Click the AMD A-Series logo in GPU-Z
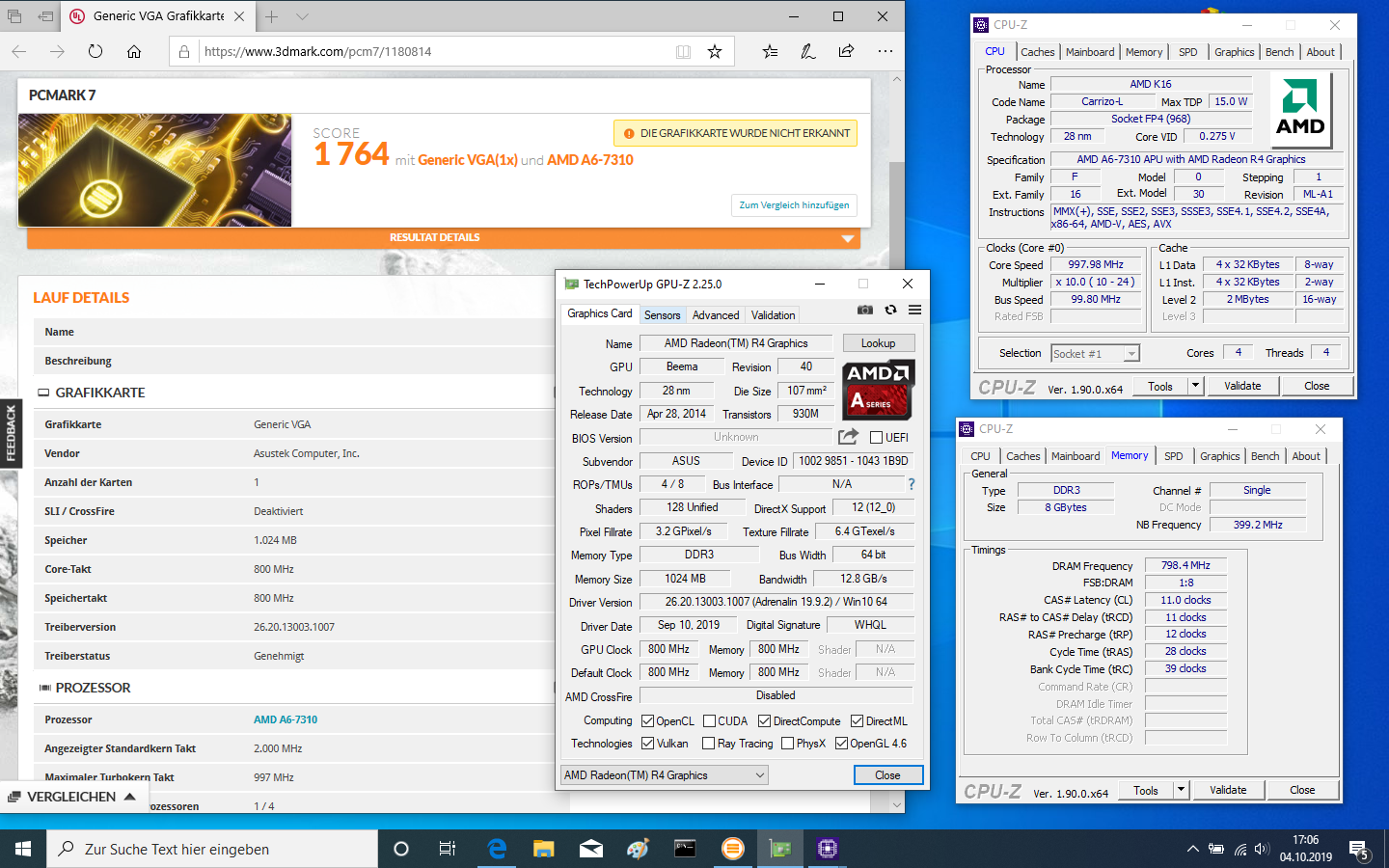 [x=878, y=391]
